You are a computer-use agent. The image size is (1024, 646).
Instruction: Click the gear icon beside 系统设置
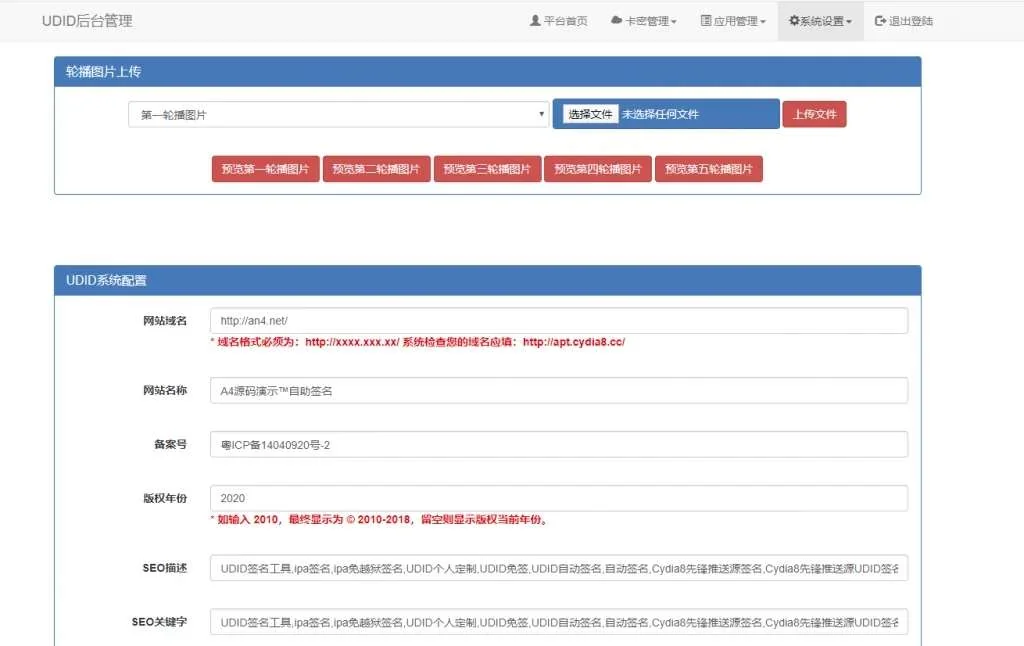(x=794, y=21)
